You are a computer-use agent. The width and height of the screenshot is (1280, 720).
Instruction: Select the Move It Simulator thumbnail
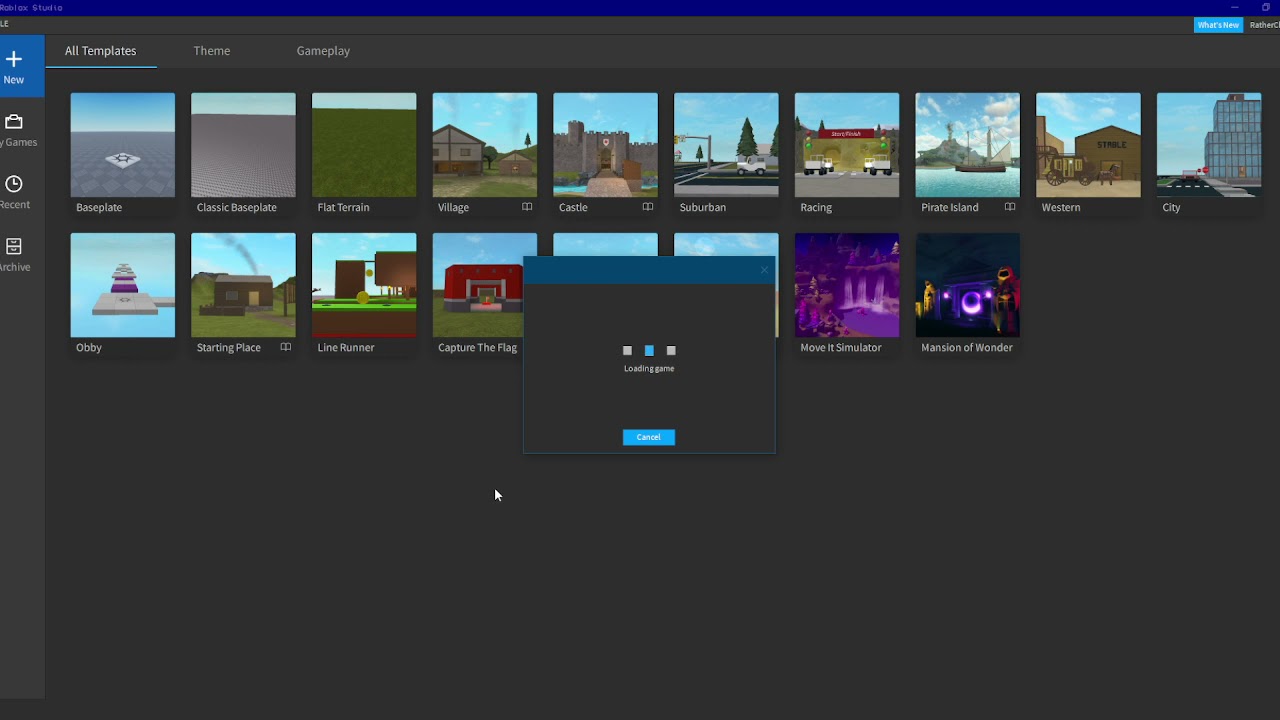click(x=847, y=285)
